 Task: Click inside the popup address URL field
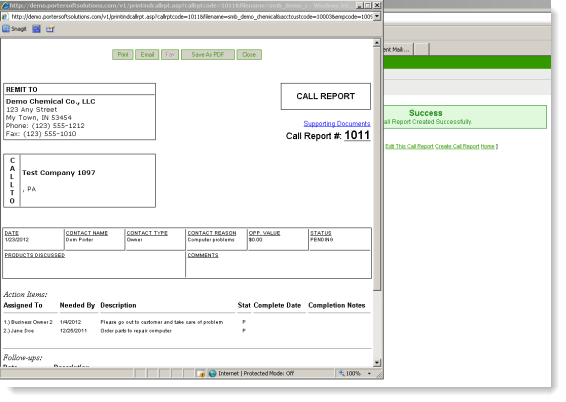(x=191, y=17)
